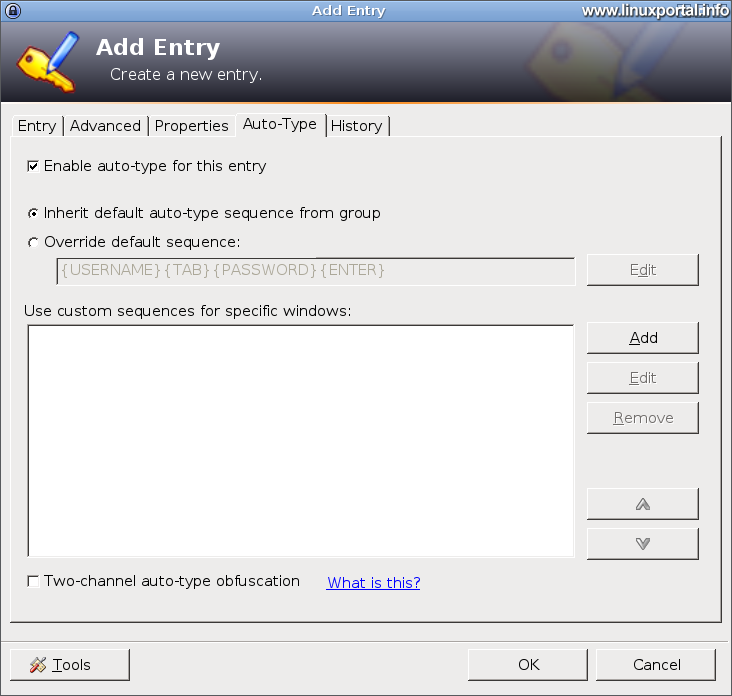Viewport: 732px width, 696px height.
Task: Click the default sequence text field
Action: (x=315, y=270)
